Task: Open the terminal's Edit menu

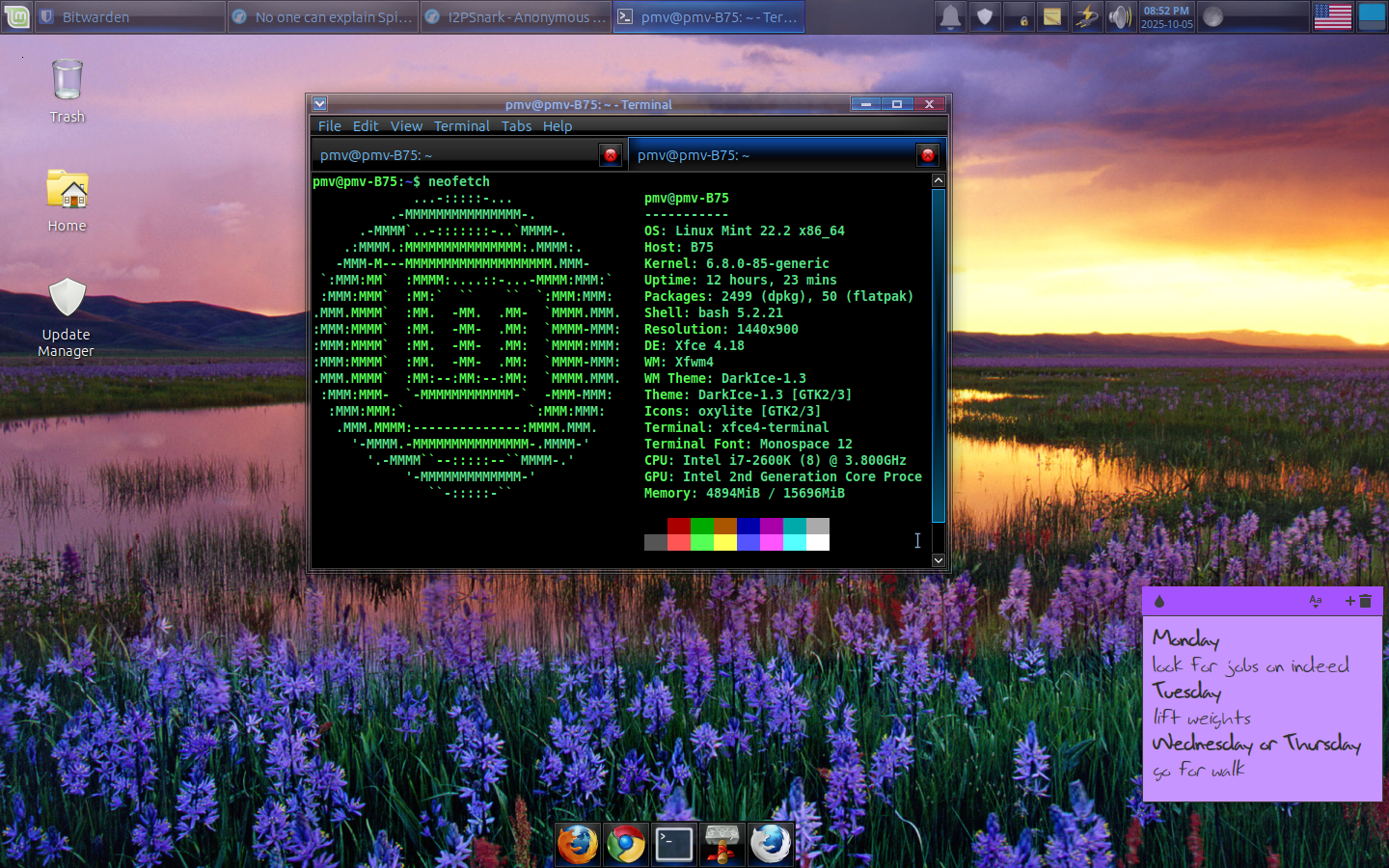Action: pyautogui.click(x=365, y=126)
